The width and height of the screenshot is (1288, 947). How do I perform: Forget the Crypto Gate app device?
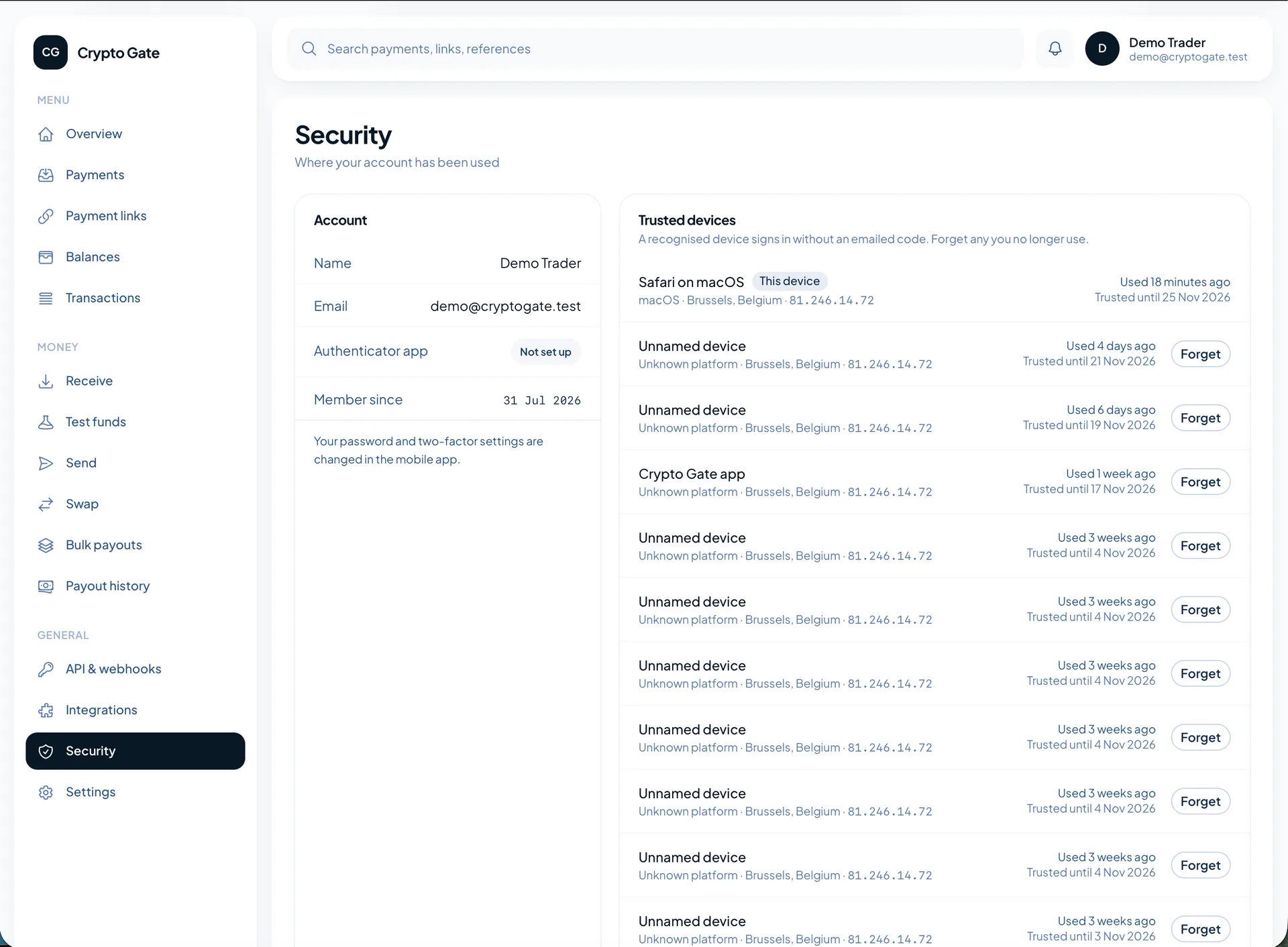coord(1200,482)
